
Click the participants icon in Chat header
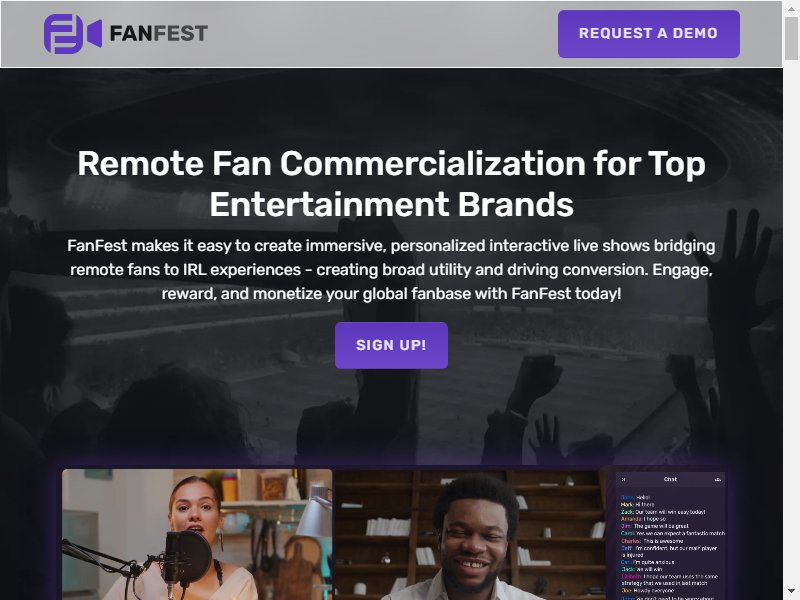[x=718, y=480]
